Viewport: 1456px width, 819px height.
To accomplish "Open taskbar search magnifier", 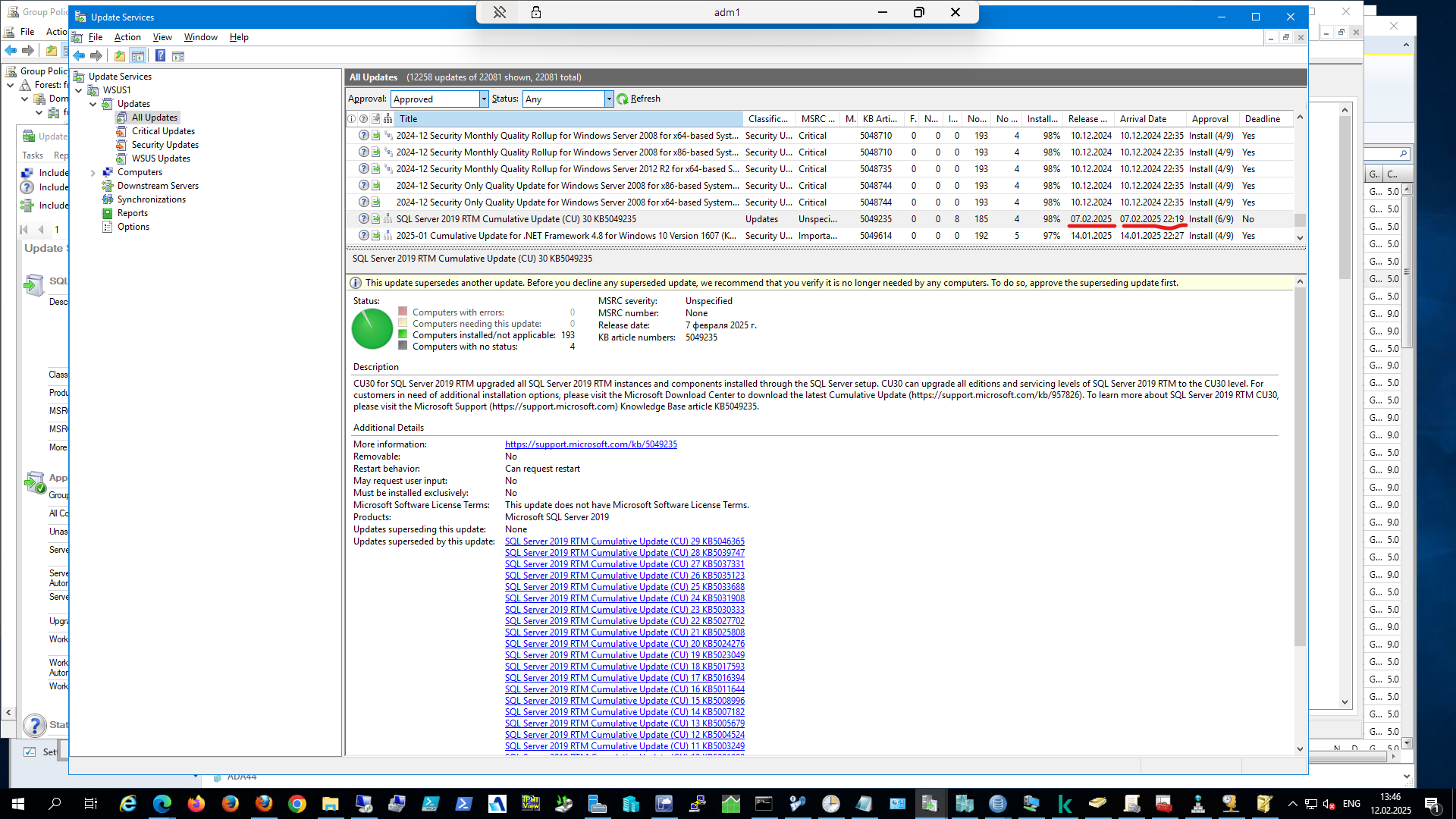I will point(55,804).
